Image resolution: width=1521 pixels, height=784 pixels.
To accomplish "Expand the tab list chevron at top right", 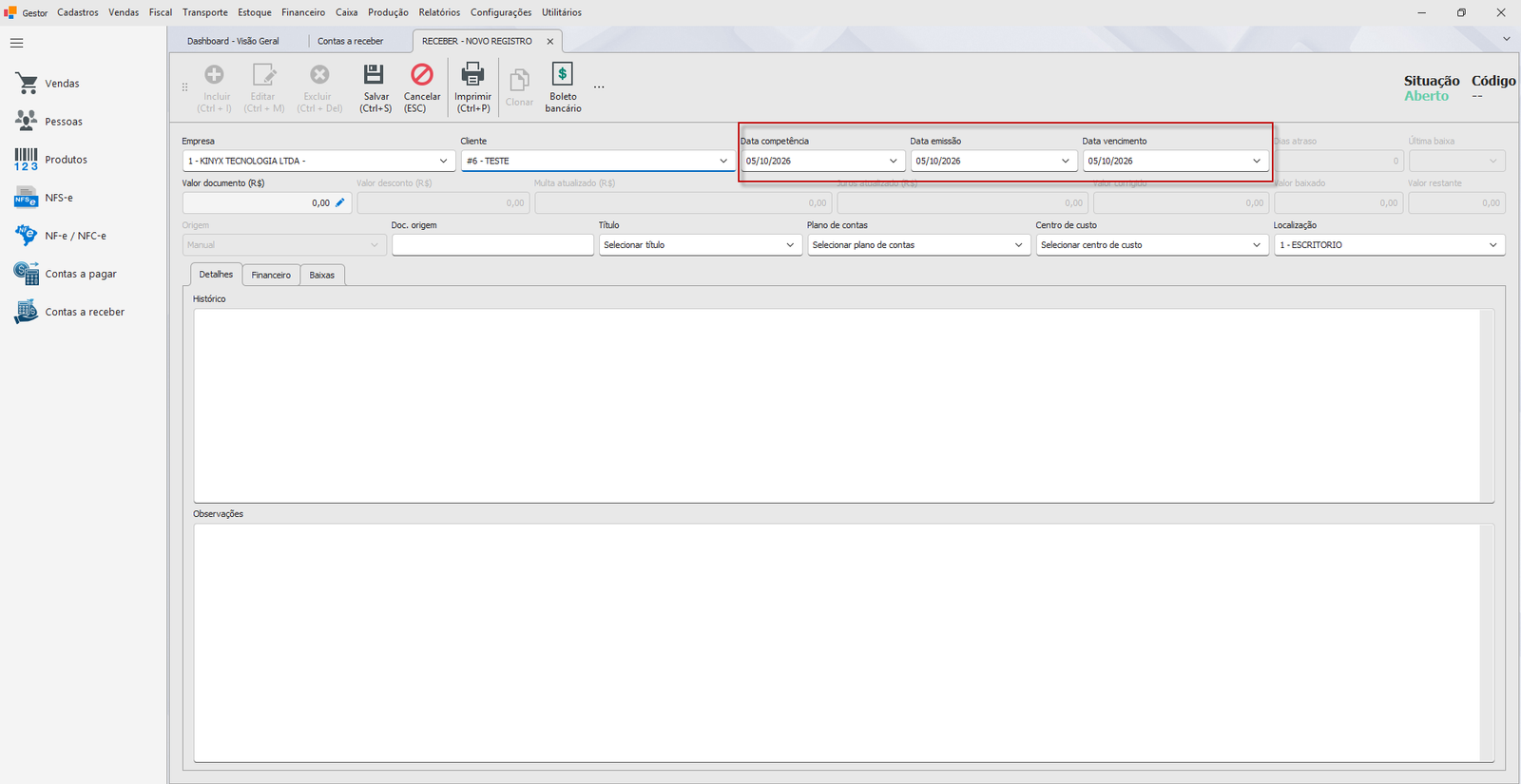I will point(1507,39).
